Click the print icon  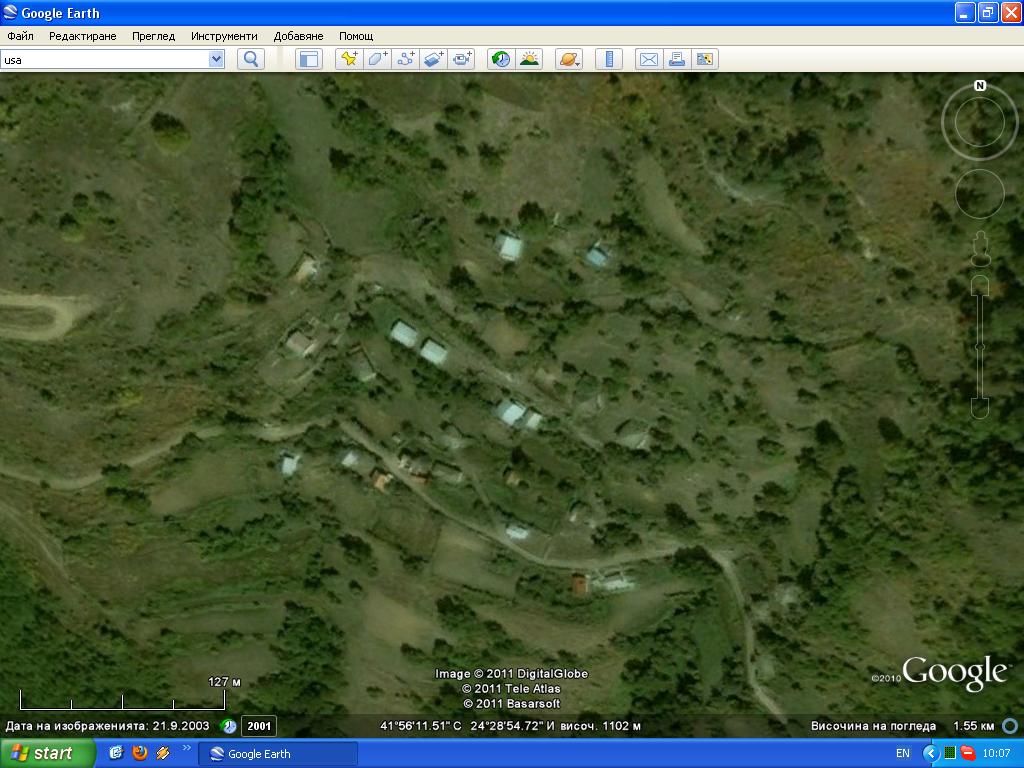[677, 59]
